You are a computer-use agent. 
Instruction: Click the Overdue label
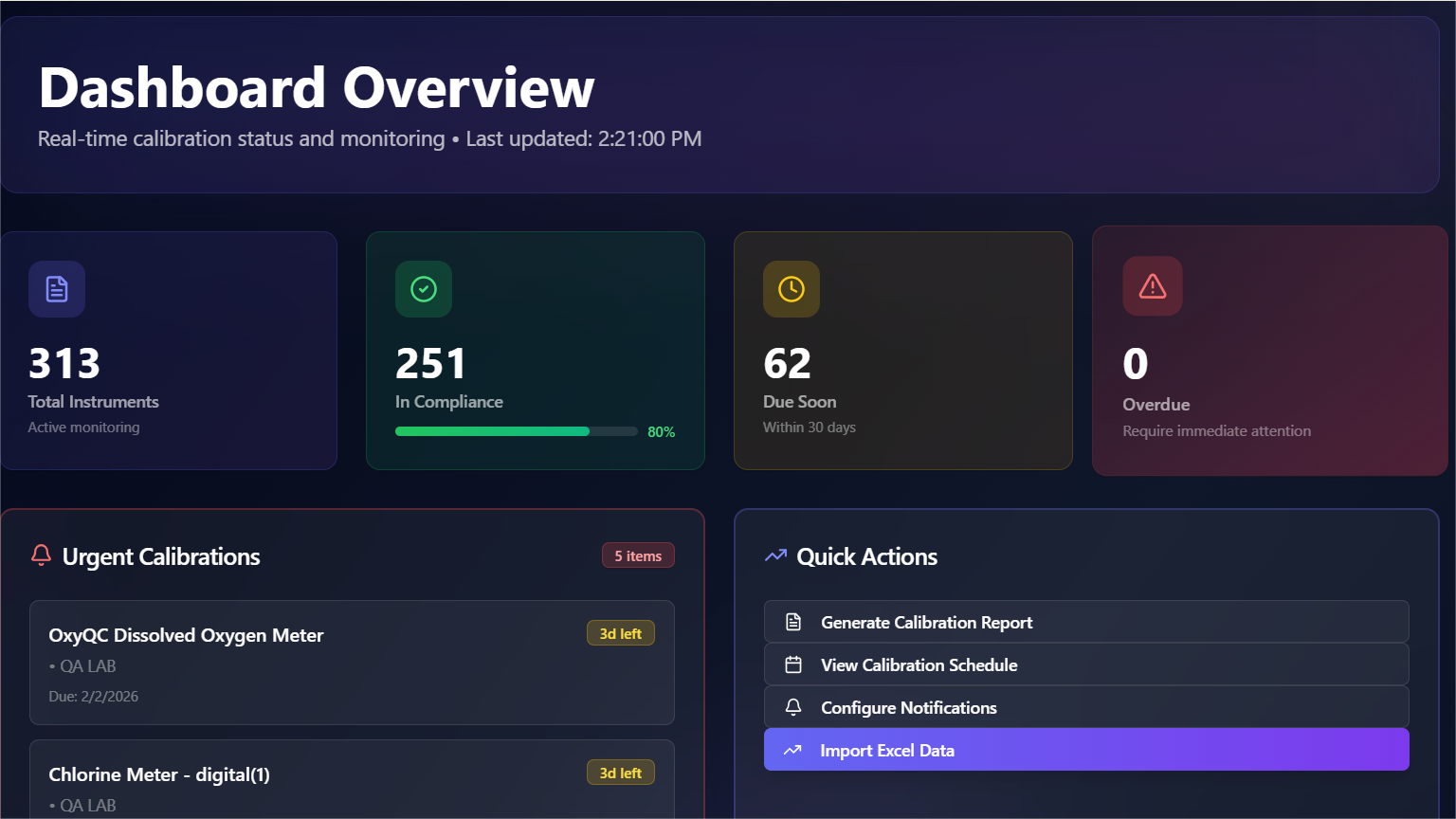point(1156,405)
